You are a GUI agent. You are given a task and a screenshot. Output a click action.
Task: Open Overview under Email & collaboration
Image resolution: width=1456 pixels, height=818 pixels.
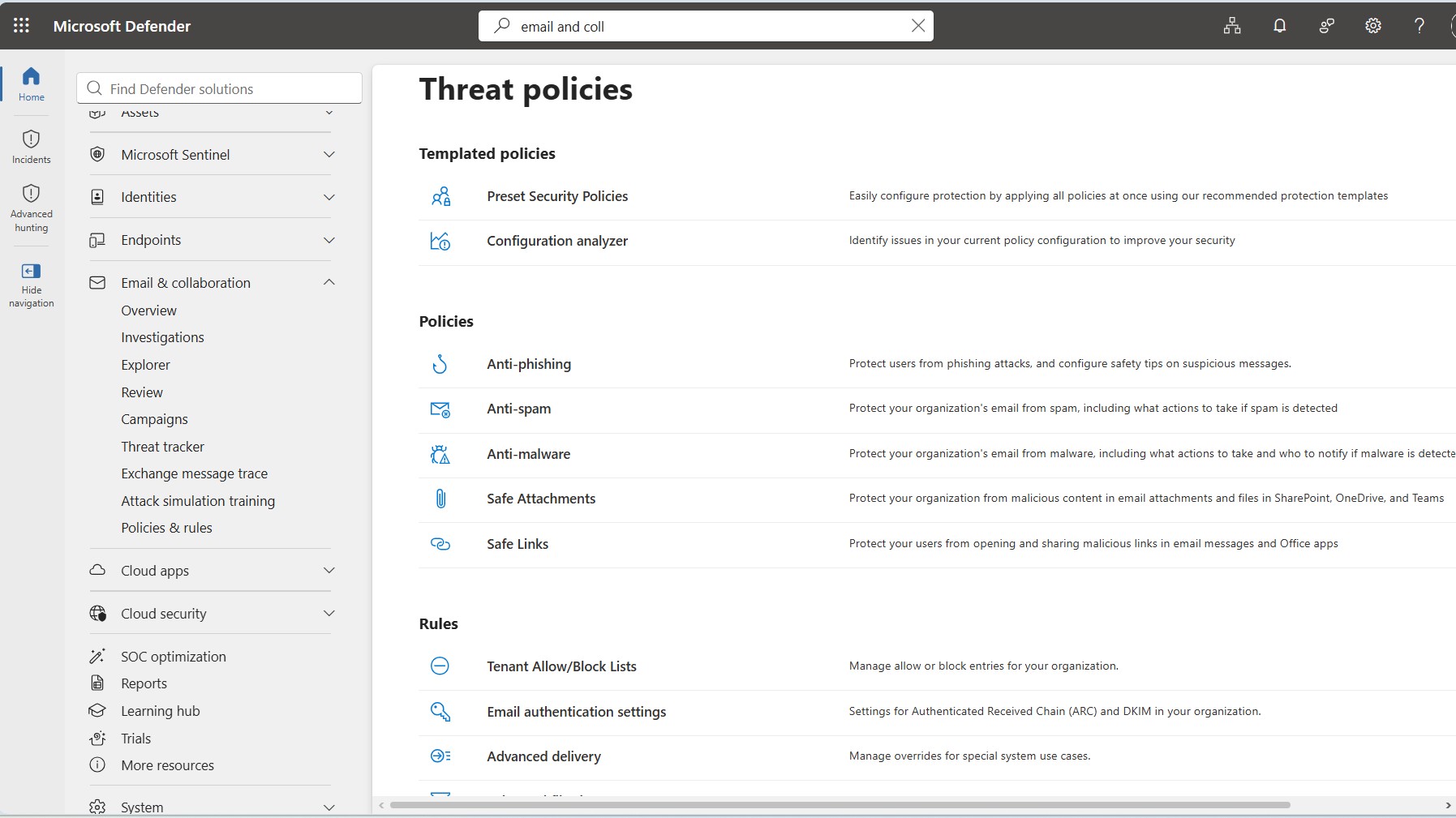148,310
